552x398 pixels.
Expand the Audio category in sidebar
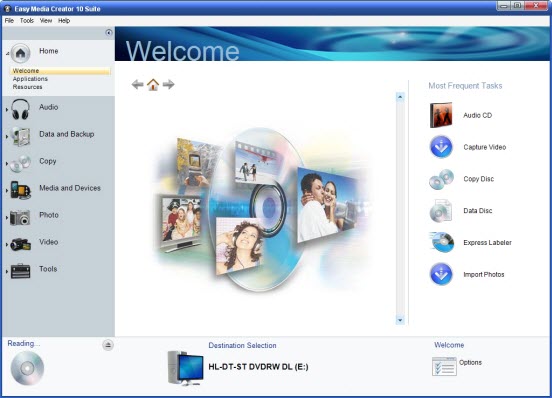point(7,110)
